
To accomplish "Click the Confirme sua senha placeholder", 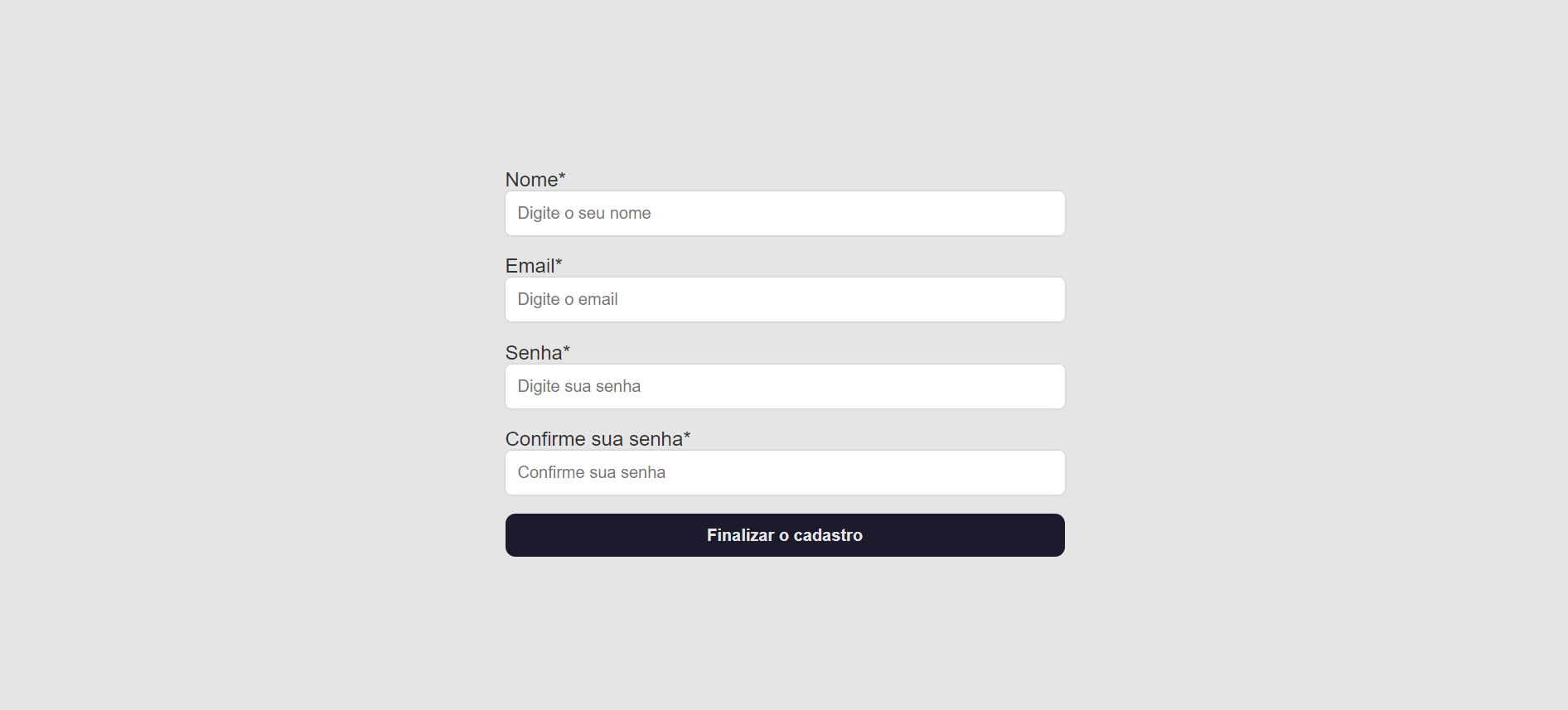I will pos(591,472).
